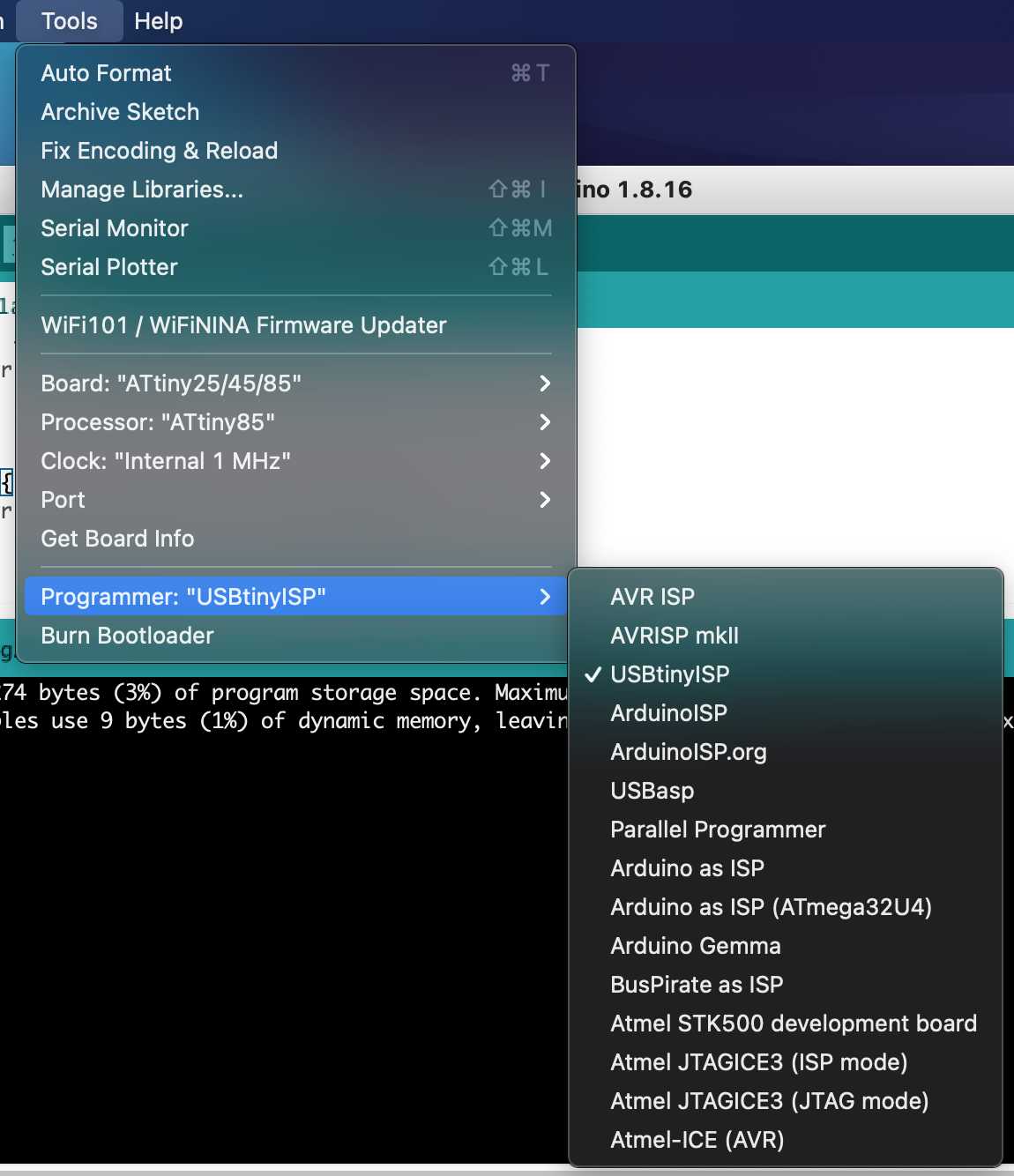Image resolution: width=1014 pixels, height=1176 pixels.
Task: Expand the Processor ATtiny85 submenu
Action: coord(296,422)
